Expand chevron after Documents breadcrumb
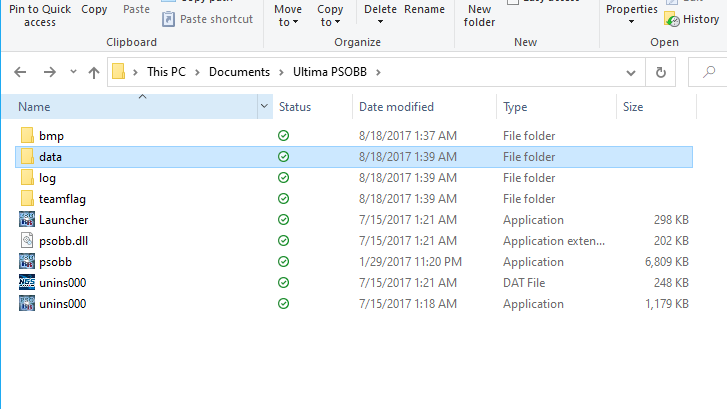Image resolution: width=727 pixels, height=409 pixels. [x=281, y=72]
